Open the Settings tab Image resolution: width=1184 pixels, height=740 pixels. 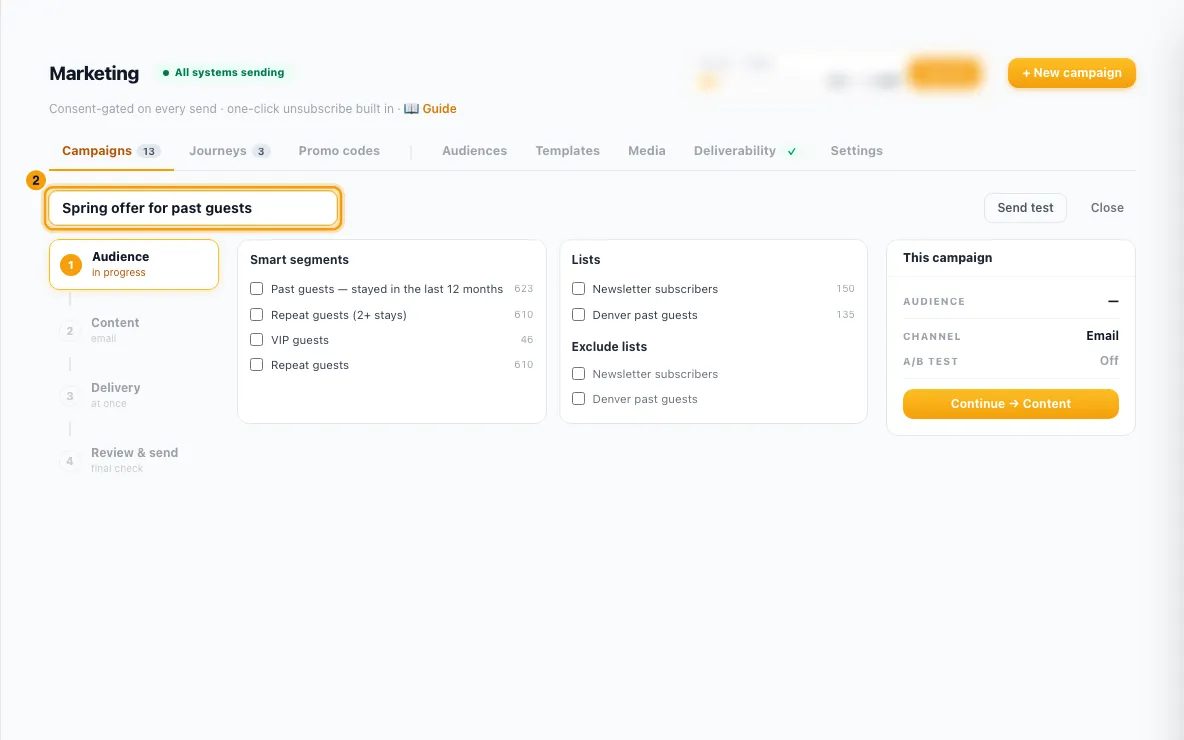856,151
